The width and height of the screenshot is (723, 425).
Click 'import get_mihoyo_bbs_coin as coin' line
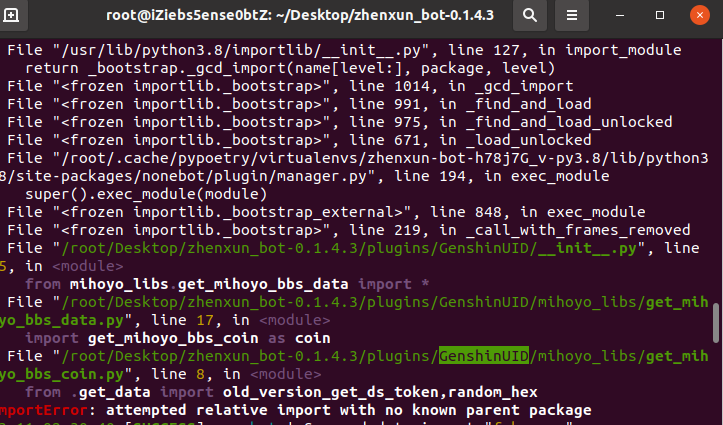point(178,338)
